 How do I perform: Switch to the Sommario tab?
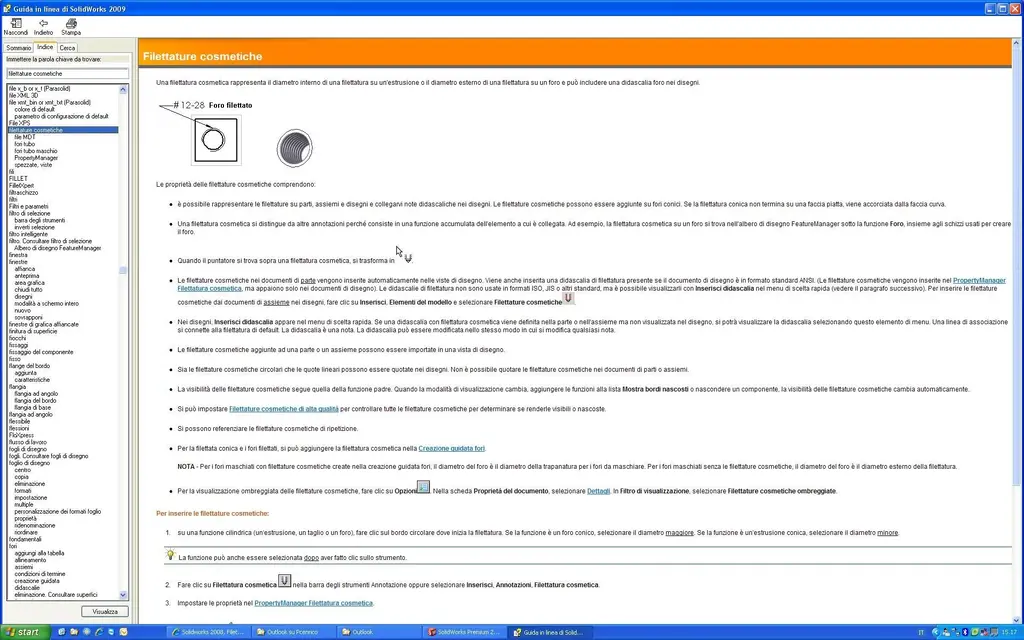tap(18, 47)
